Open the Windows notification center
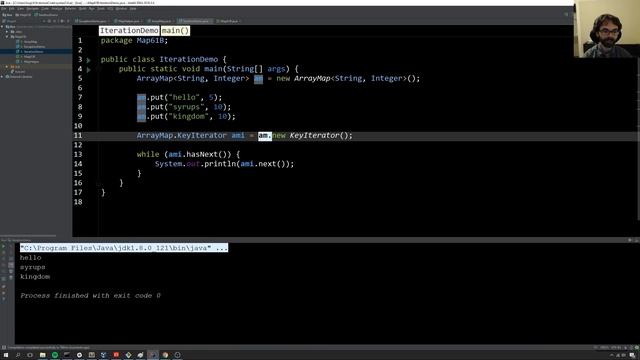 click(x=632, y=356)
